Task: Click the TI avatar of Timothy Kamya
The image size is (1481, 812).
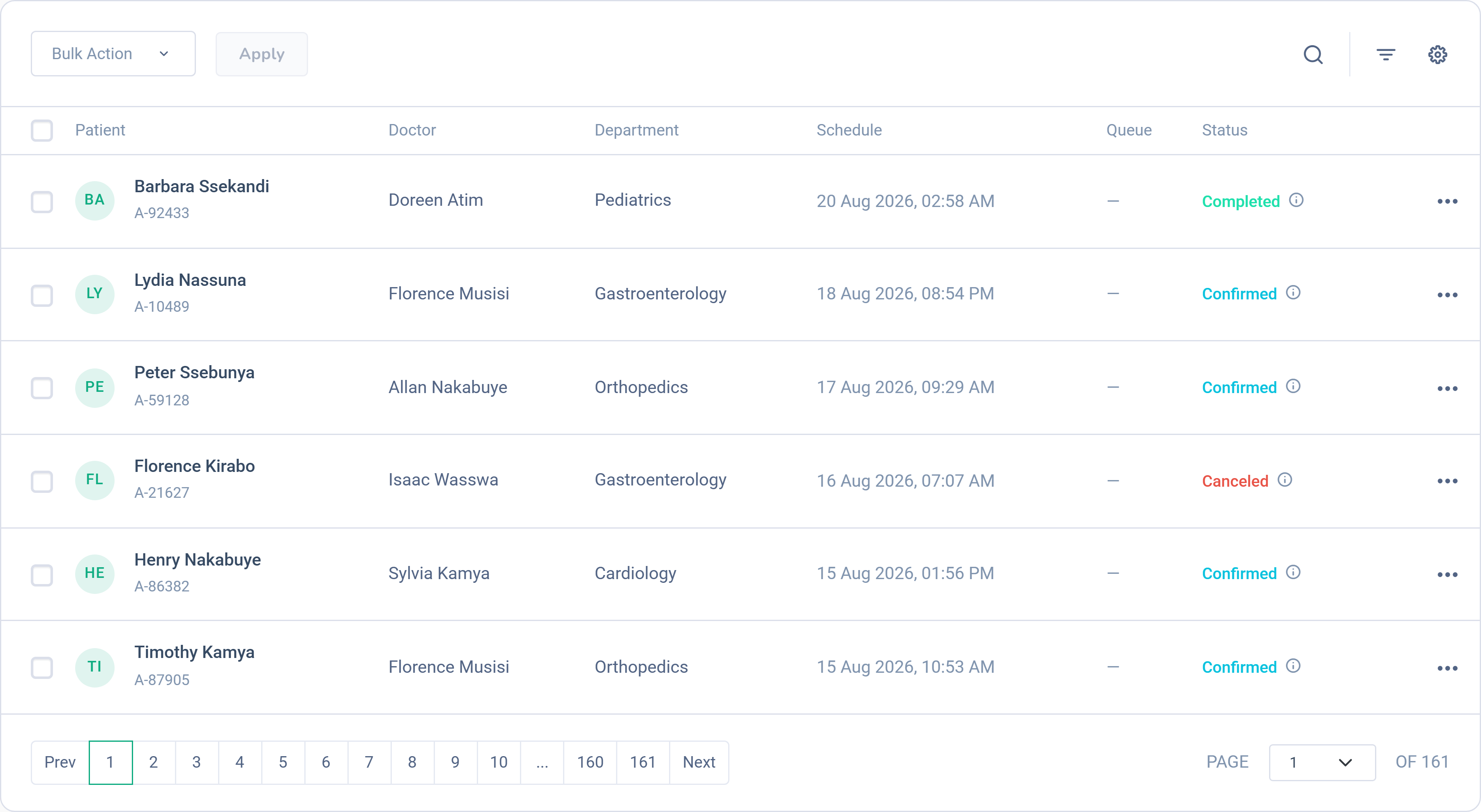Action: (x=95, y=667)
